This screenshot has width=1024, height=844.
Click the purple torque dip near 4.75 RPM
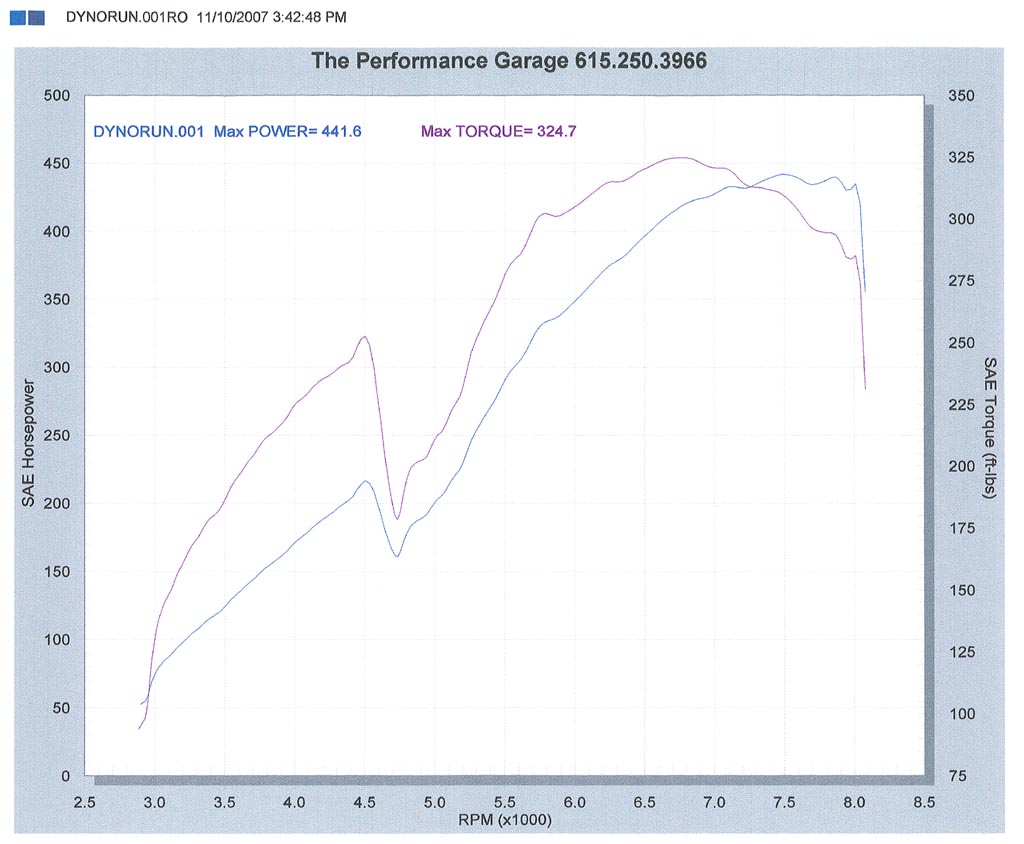[x=397, y=519]
